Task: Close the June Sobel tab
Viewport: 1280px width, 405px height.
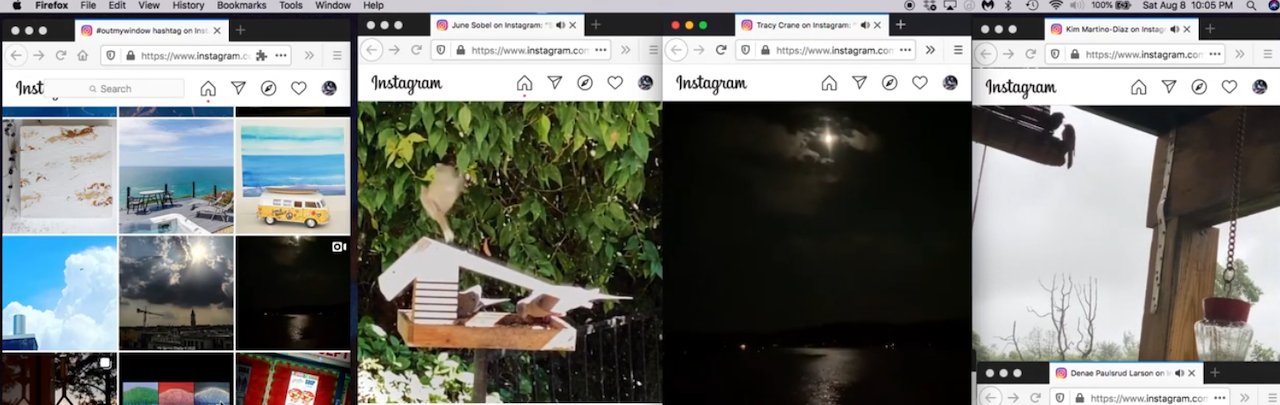Action: (x=574, y=25)
